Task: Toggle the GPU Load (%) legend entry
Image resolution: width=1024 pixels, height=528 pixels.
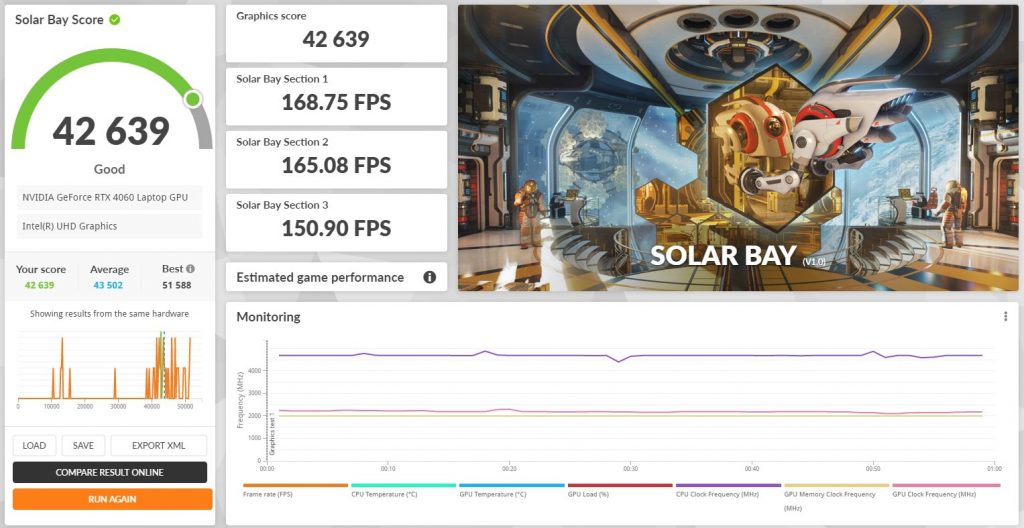Action: [x=620, y=491]
